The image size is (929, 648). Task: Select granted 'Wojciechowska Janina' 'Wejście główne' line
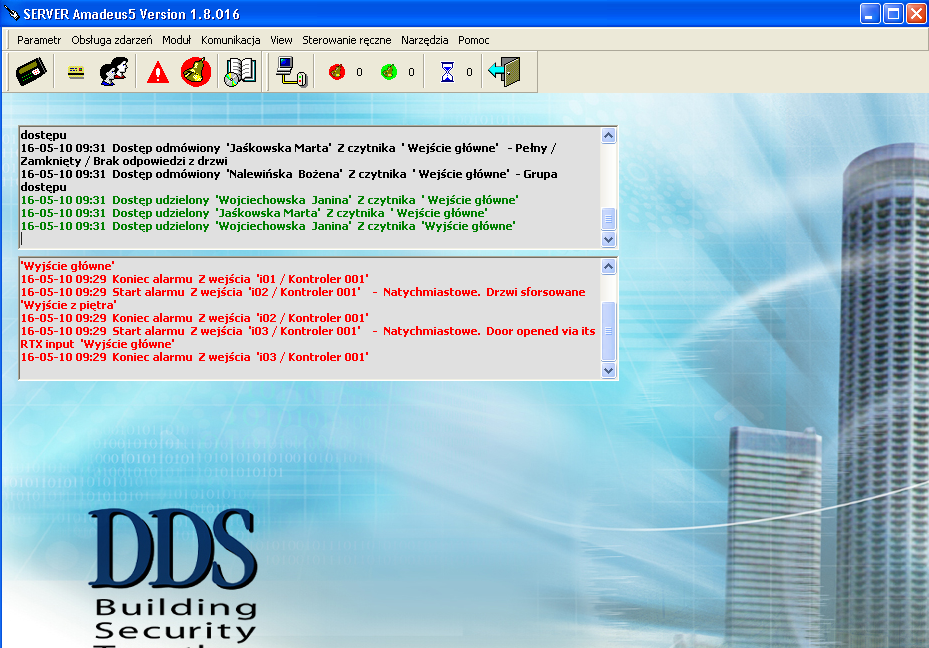click(270, 200)
